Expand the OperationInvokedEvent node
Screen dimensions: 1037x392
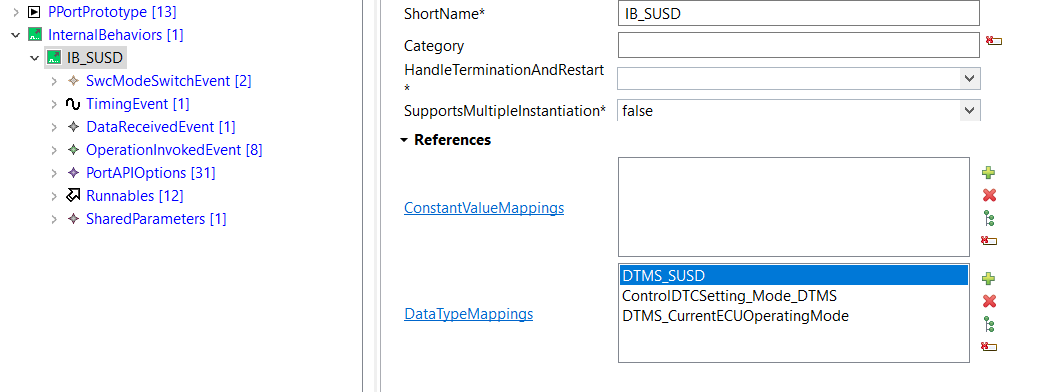54,150
